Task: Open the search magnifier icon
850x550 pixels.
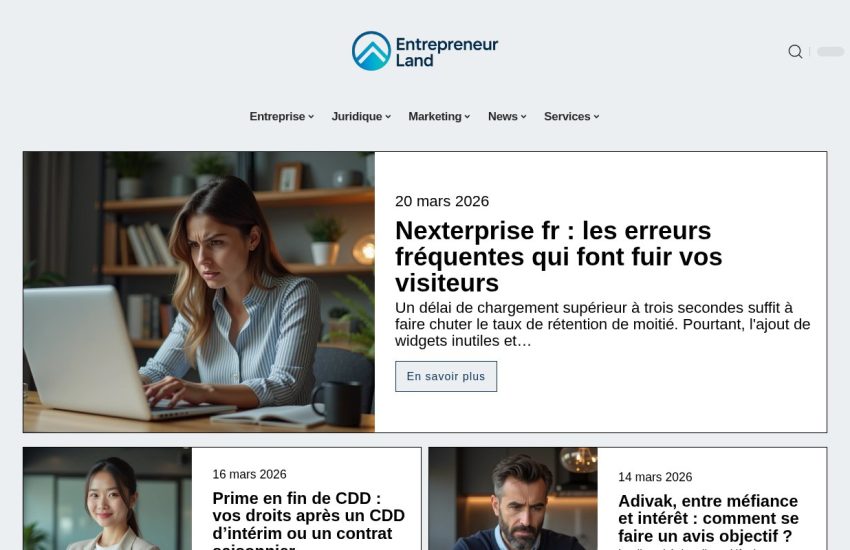Action: [795, 51]
